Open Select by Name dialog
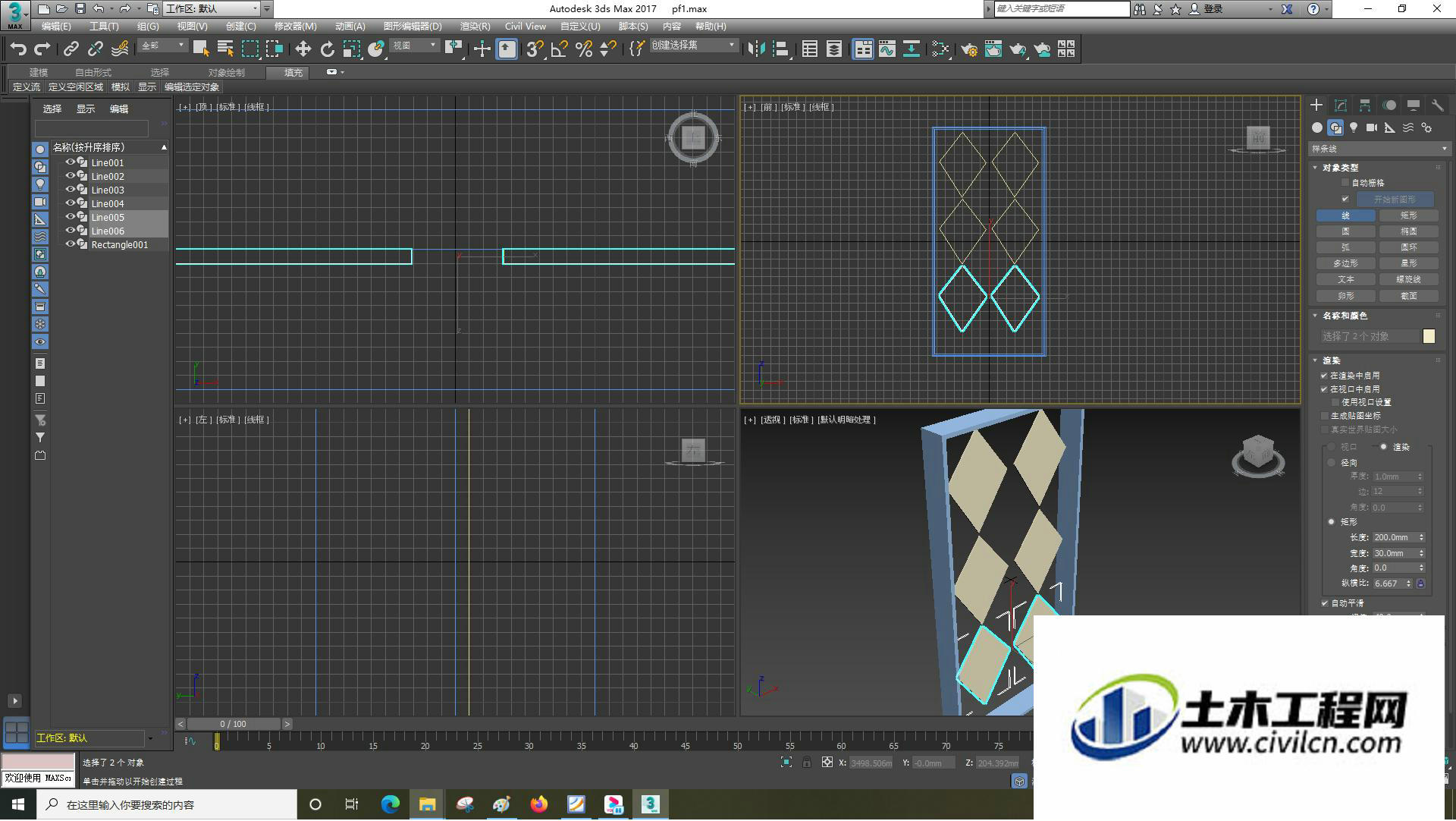The image size is (1456, 821). (225, 49)
